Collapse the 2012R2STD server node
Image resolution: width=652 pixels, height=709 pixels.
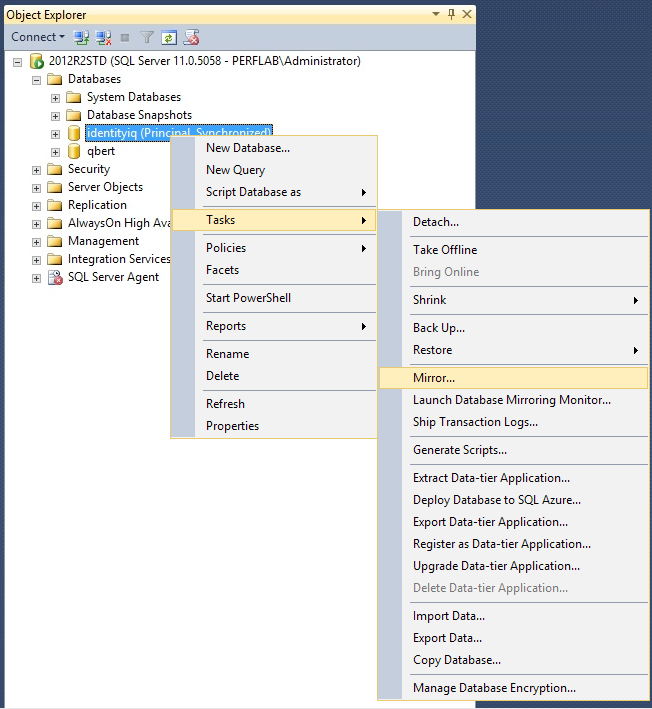click(x=17, y=62)
